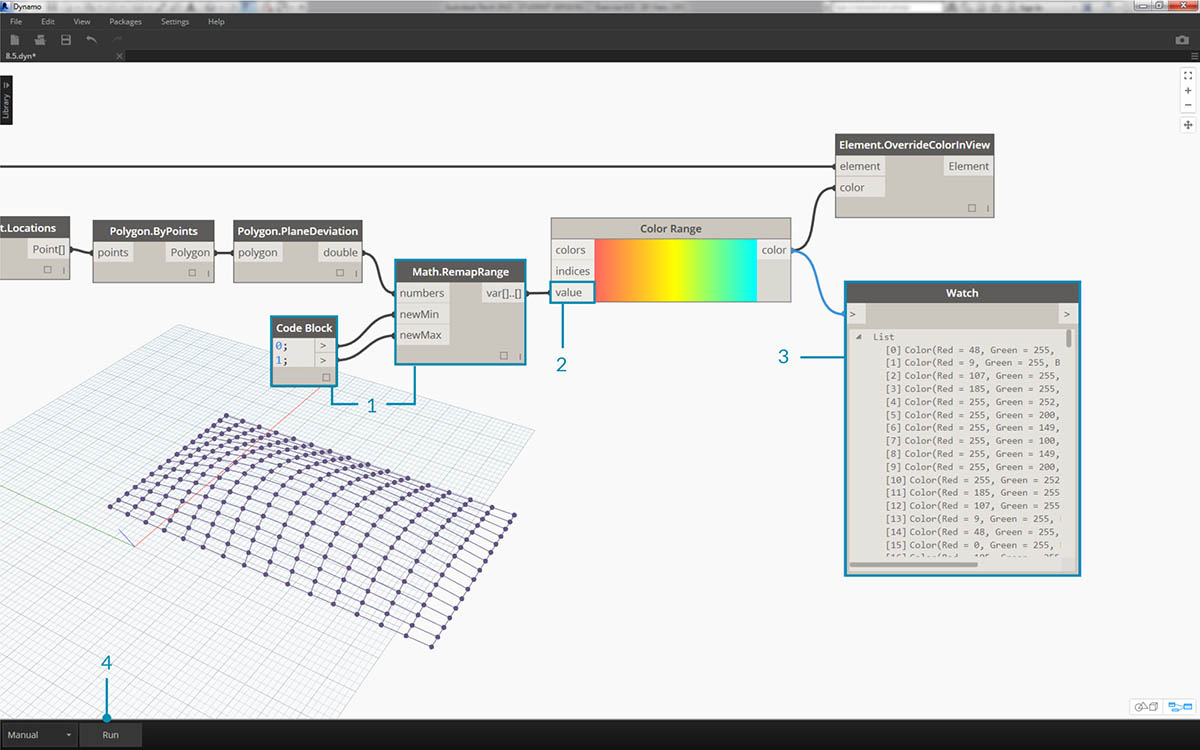Zoom out with the minus icon
This screenshot has height=750, width=1200.
click(x=1188, y=105)
